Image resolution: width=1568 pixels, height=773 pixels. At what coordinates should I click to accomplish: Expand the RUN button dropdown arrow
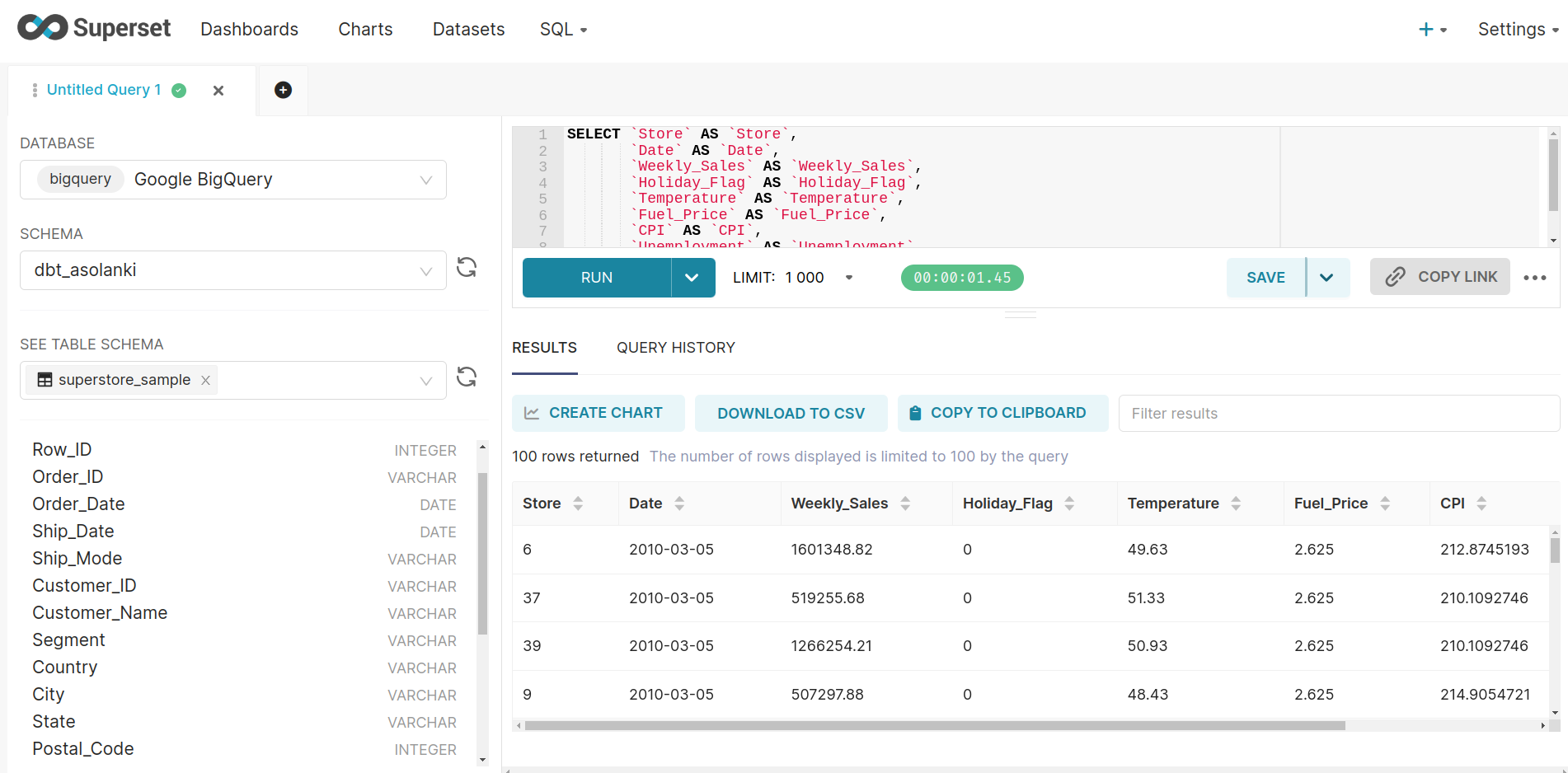pyautogui.click(x=692, y=278)
